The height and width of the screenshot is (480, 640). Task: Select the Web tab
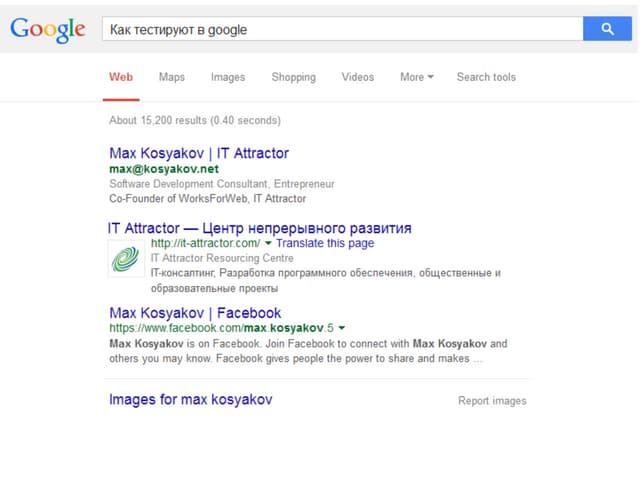(121, 77)
